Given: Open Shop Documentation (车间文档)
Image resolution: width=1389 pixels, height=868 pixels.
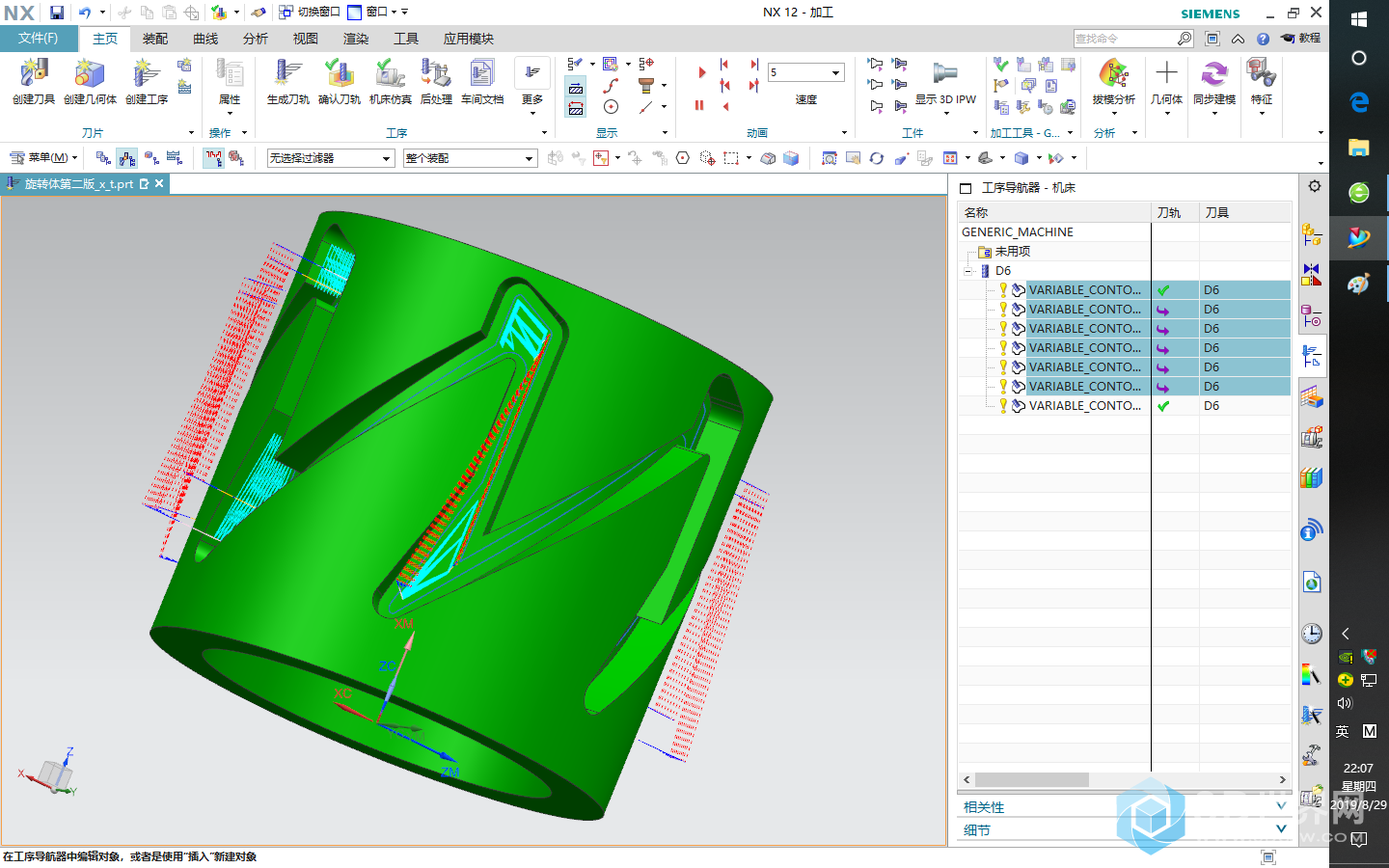Looking at the screenshot, I should tap(482, 81).
